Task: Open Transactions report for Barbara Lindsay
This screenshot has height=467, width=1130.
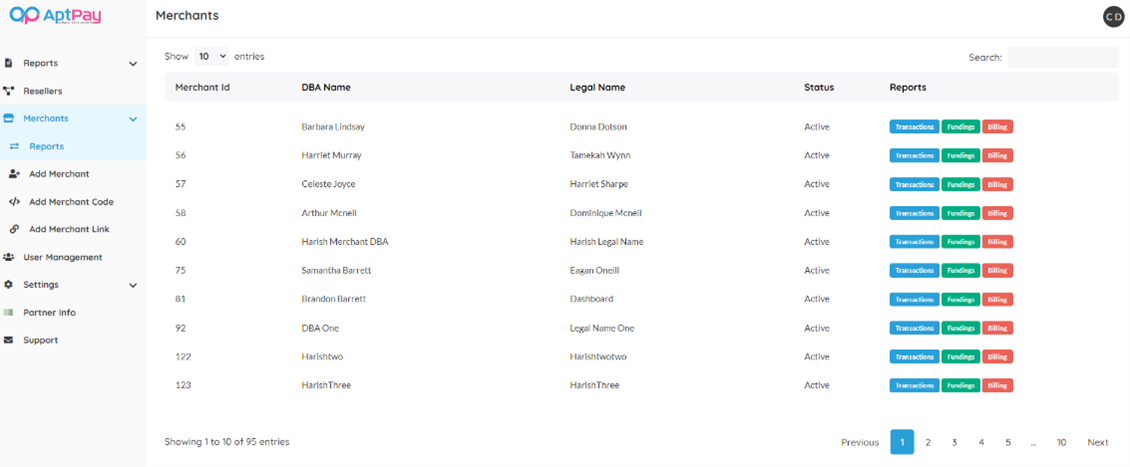Action: pos(914,127)
